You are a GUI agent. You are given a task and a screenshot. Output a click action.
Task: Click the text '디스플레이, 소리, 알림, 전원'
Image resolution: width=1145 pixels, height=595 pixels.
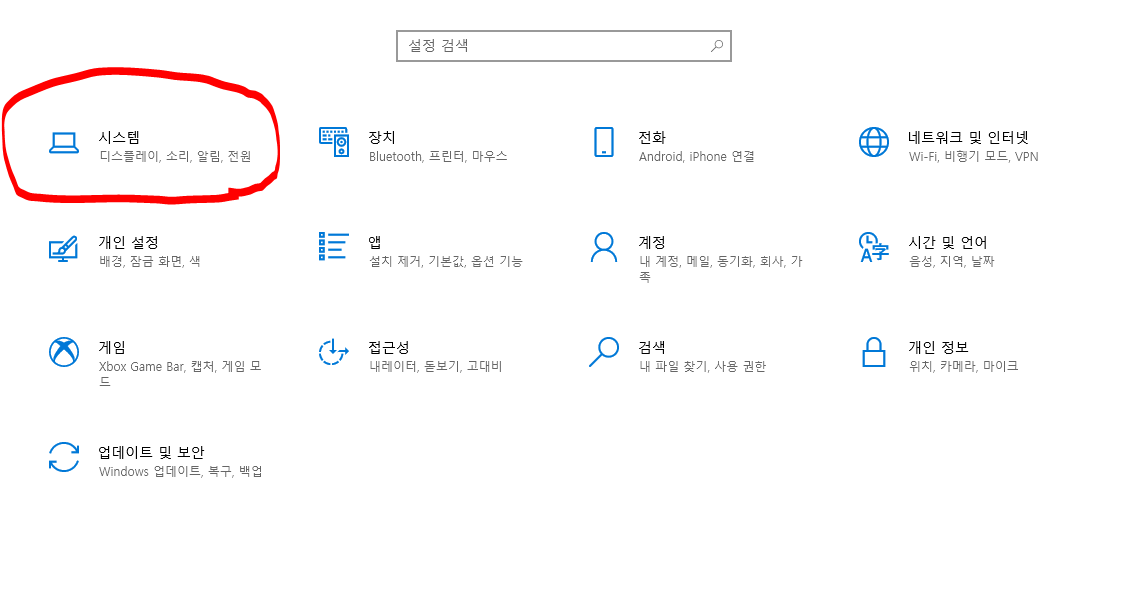coord(175,156)
